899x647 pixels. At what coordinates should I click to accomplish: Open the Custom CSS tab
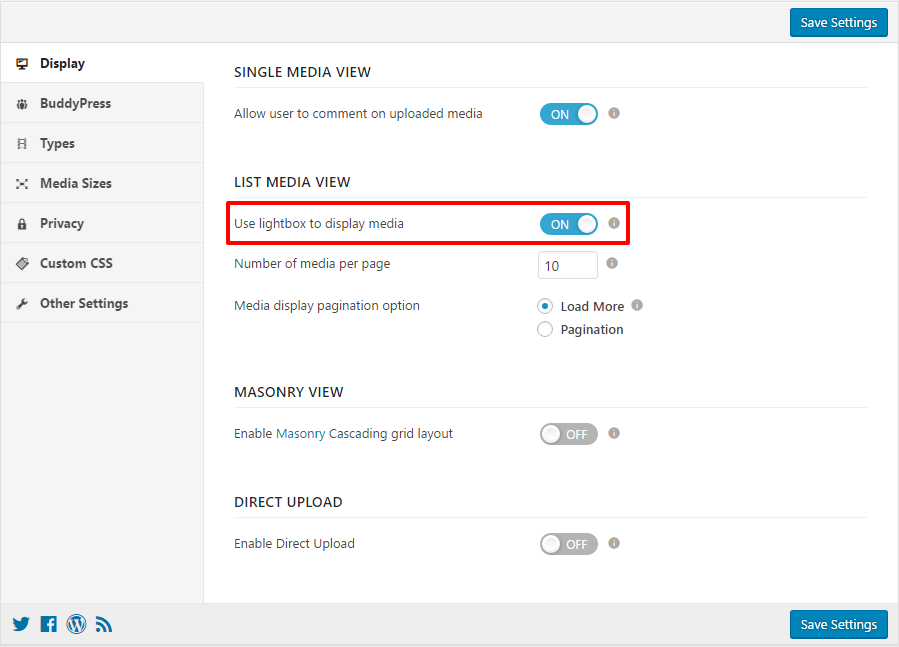click(76, 263)
